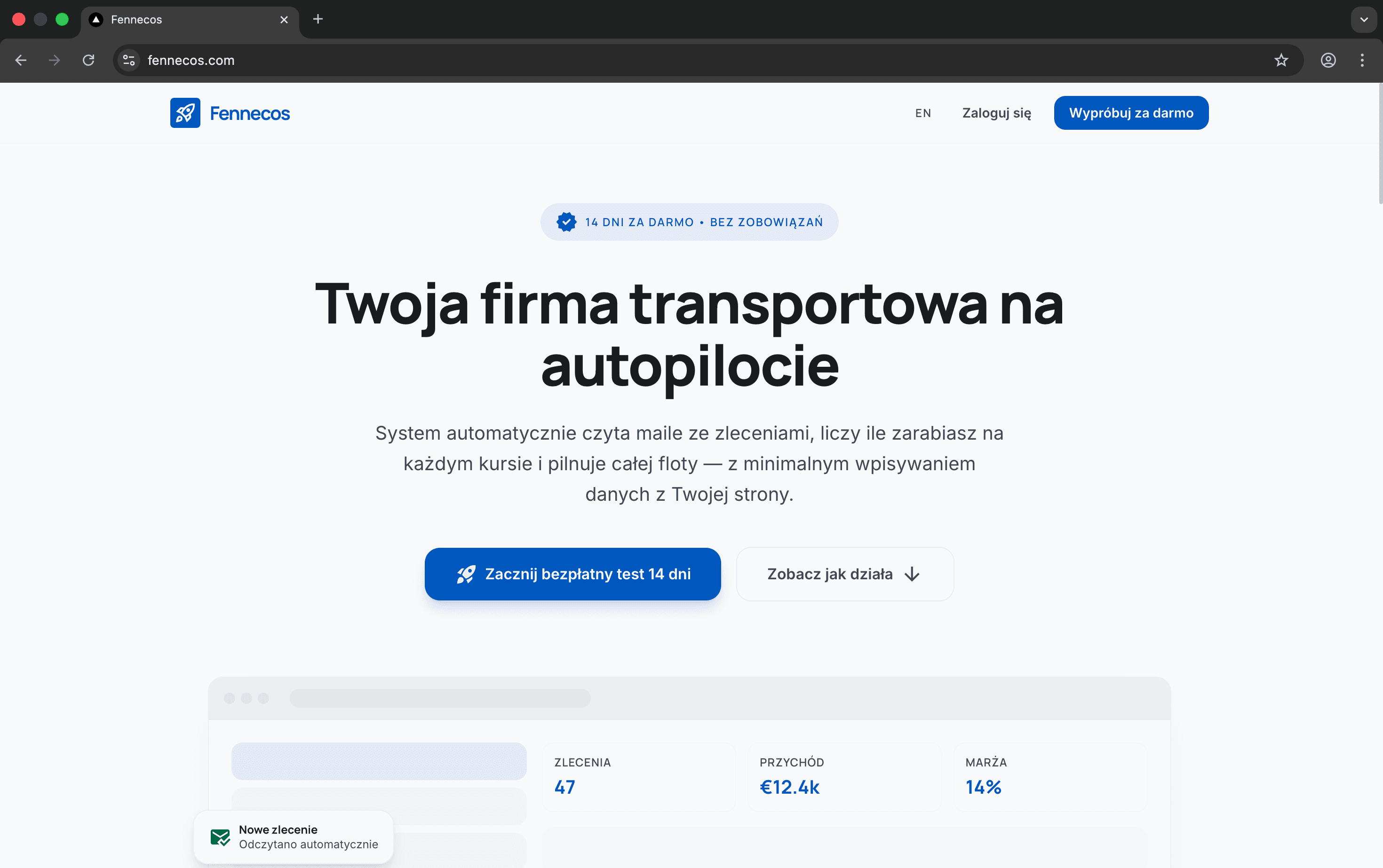Image resolution: width=1383 pixels, height=868 pixels.
Task: Go back in browser history
Action: point(21,60)
